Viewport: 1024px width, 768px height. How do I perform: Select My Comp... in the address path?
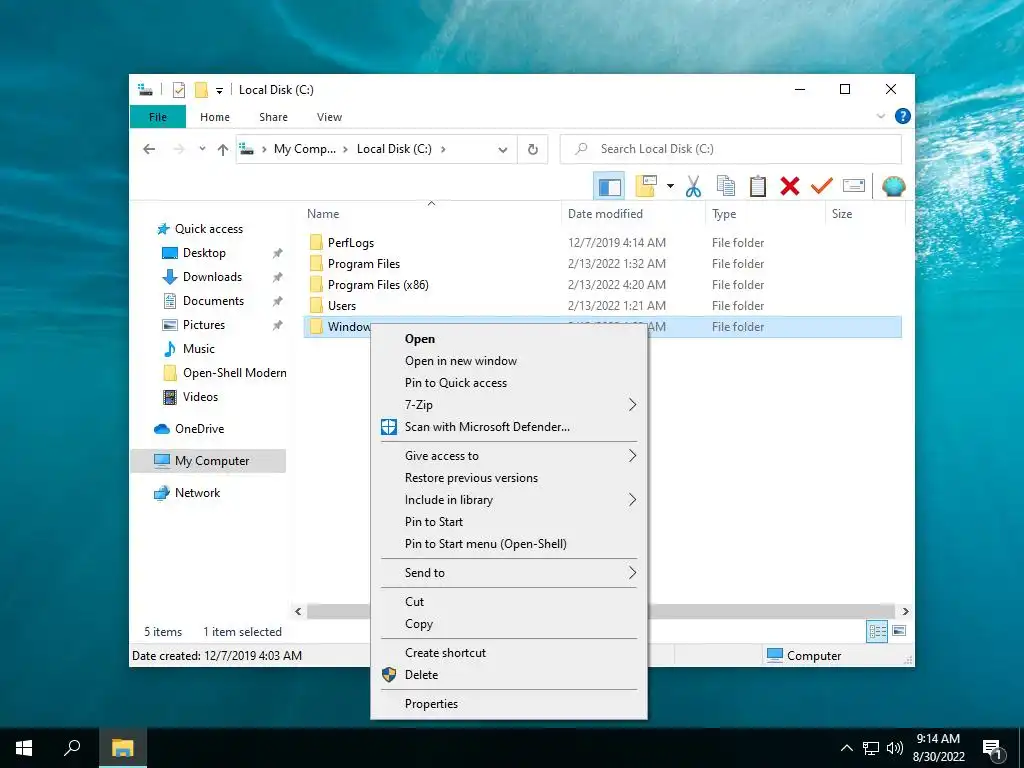305,149
